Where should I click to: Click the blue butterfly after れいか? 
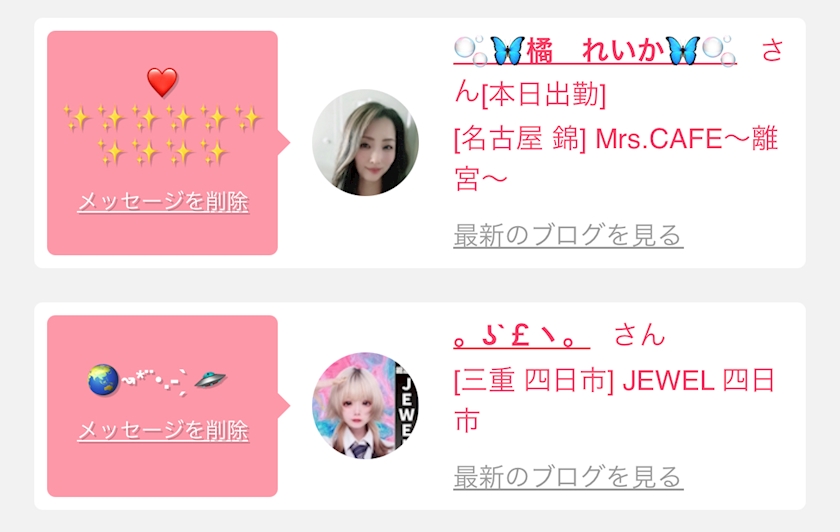682,50
